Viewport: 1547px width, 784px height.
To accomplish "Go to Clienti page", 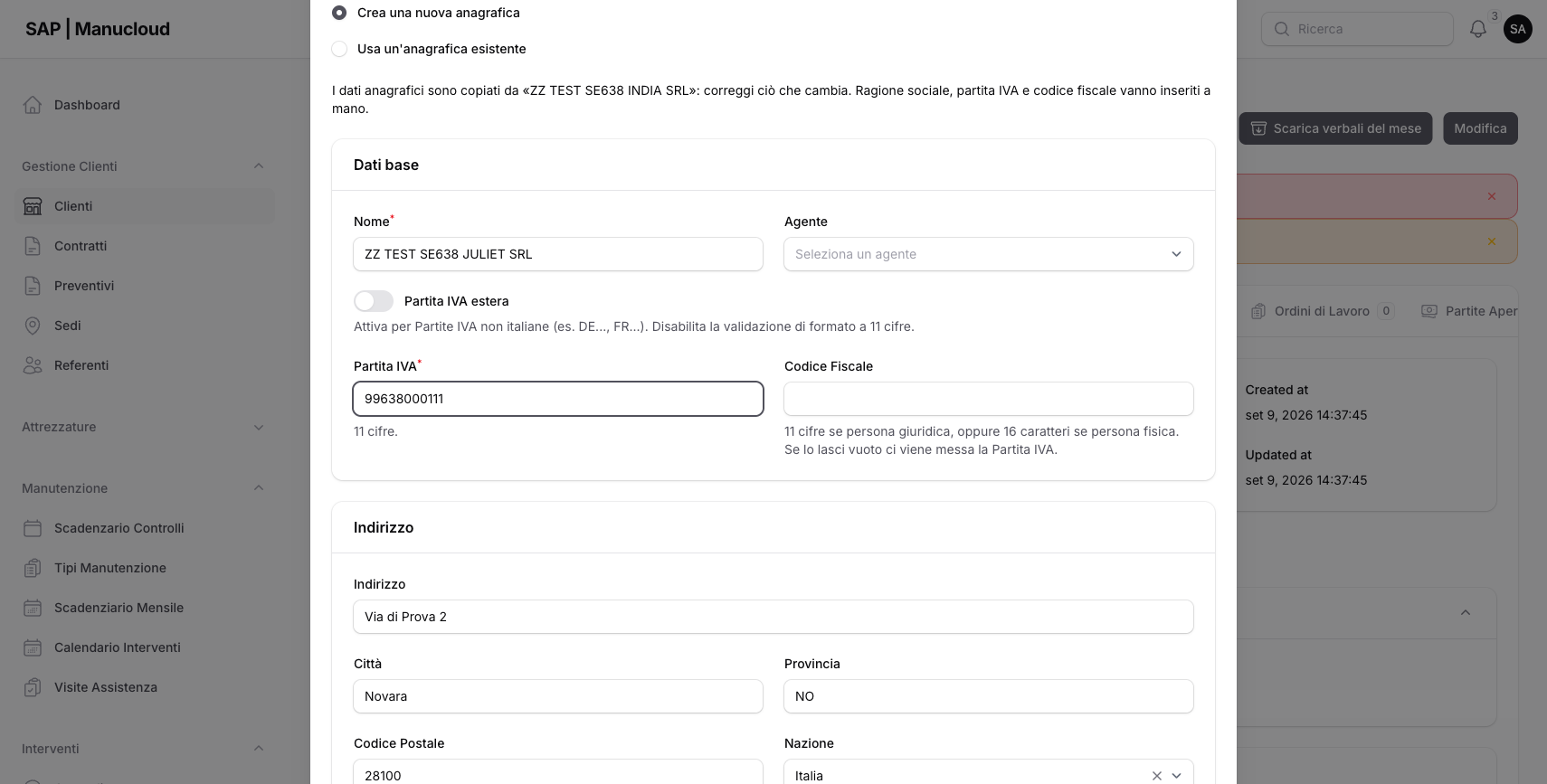I will 145,206.
